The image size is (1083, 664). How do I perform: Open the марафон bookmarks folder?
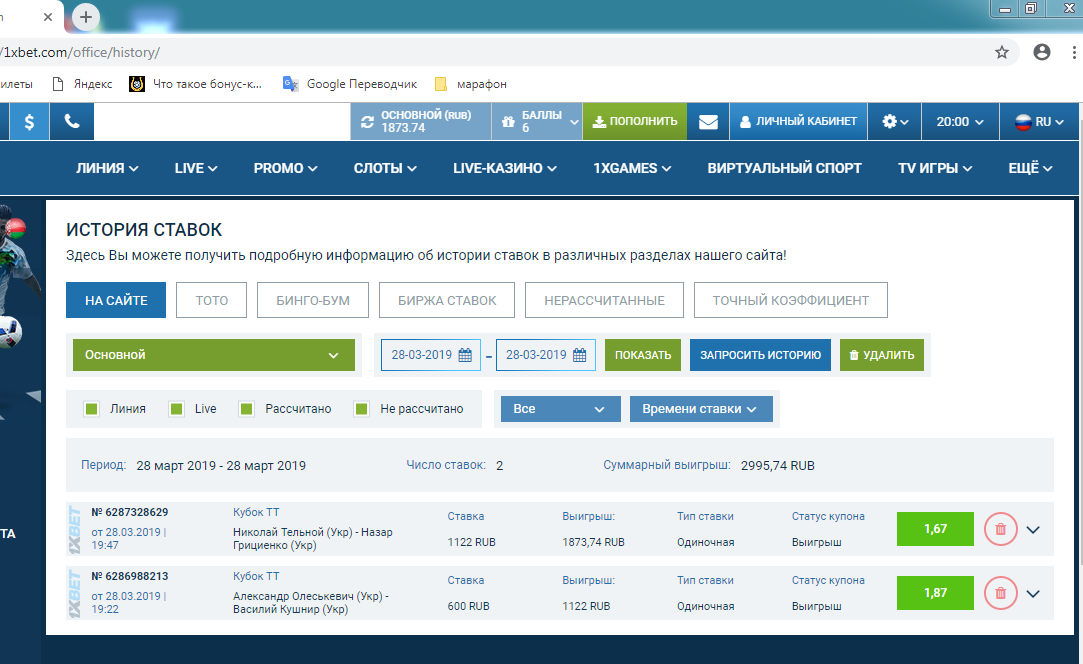(x=470, y=84)
